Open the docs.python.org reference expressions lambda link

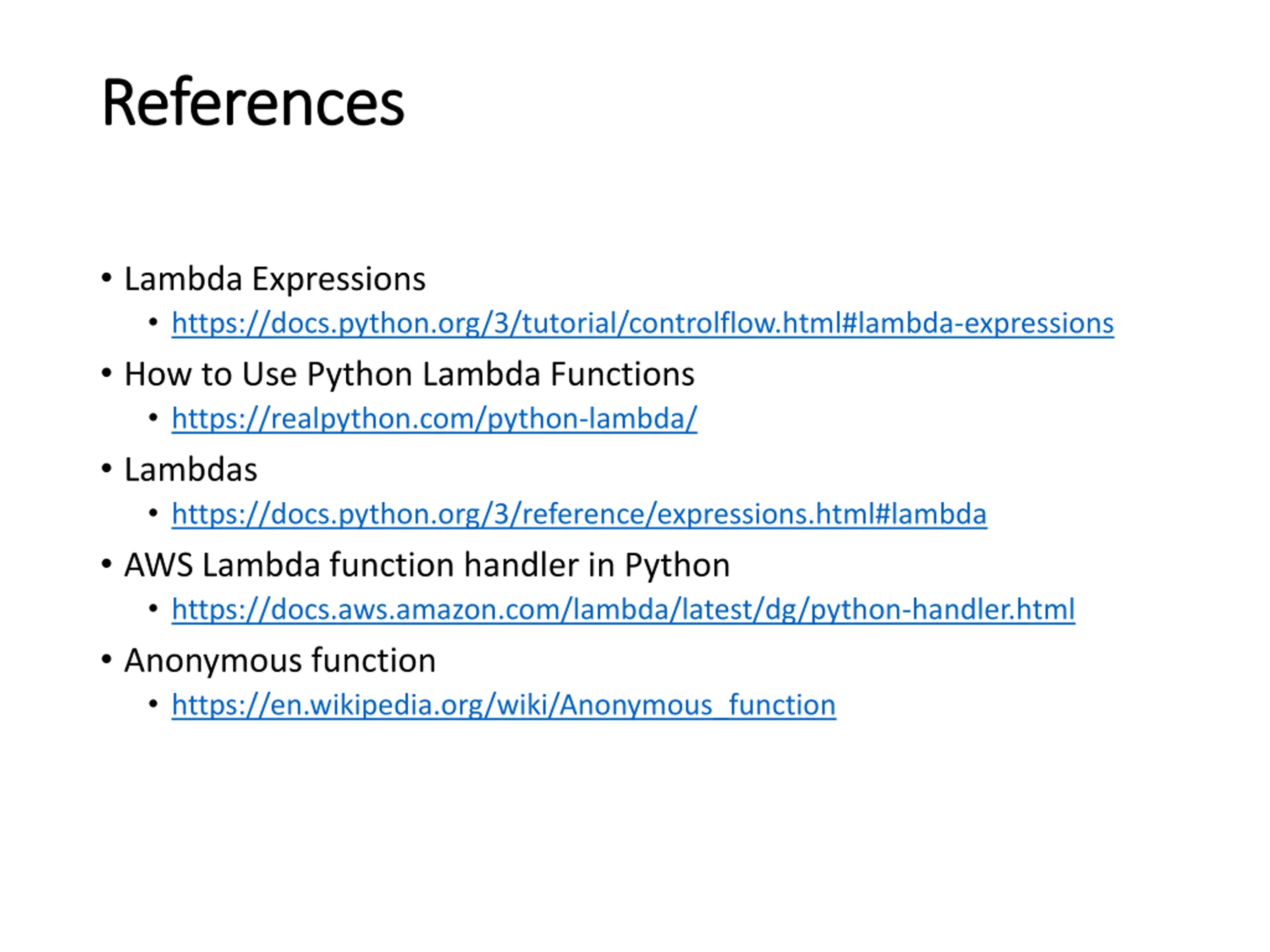579,514
